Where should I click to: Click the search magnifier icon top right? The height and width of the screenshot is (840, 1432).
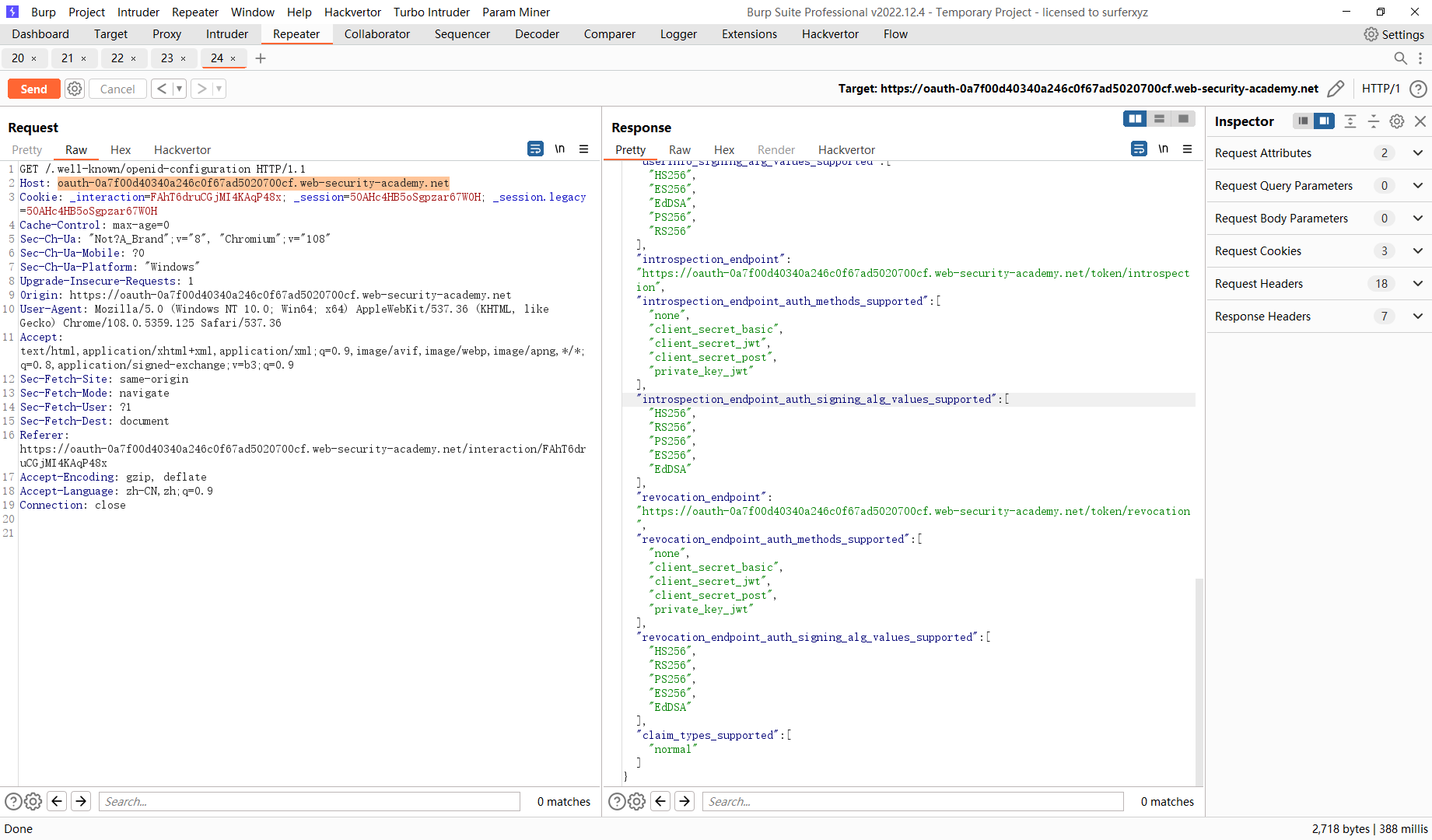pos(1400,58)
